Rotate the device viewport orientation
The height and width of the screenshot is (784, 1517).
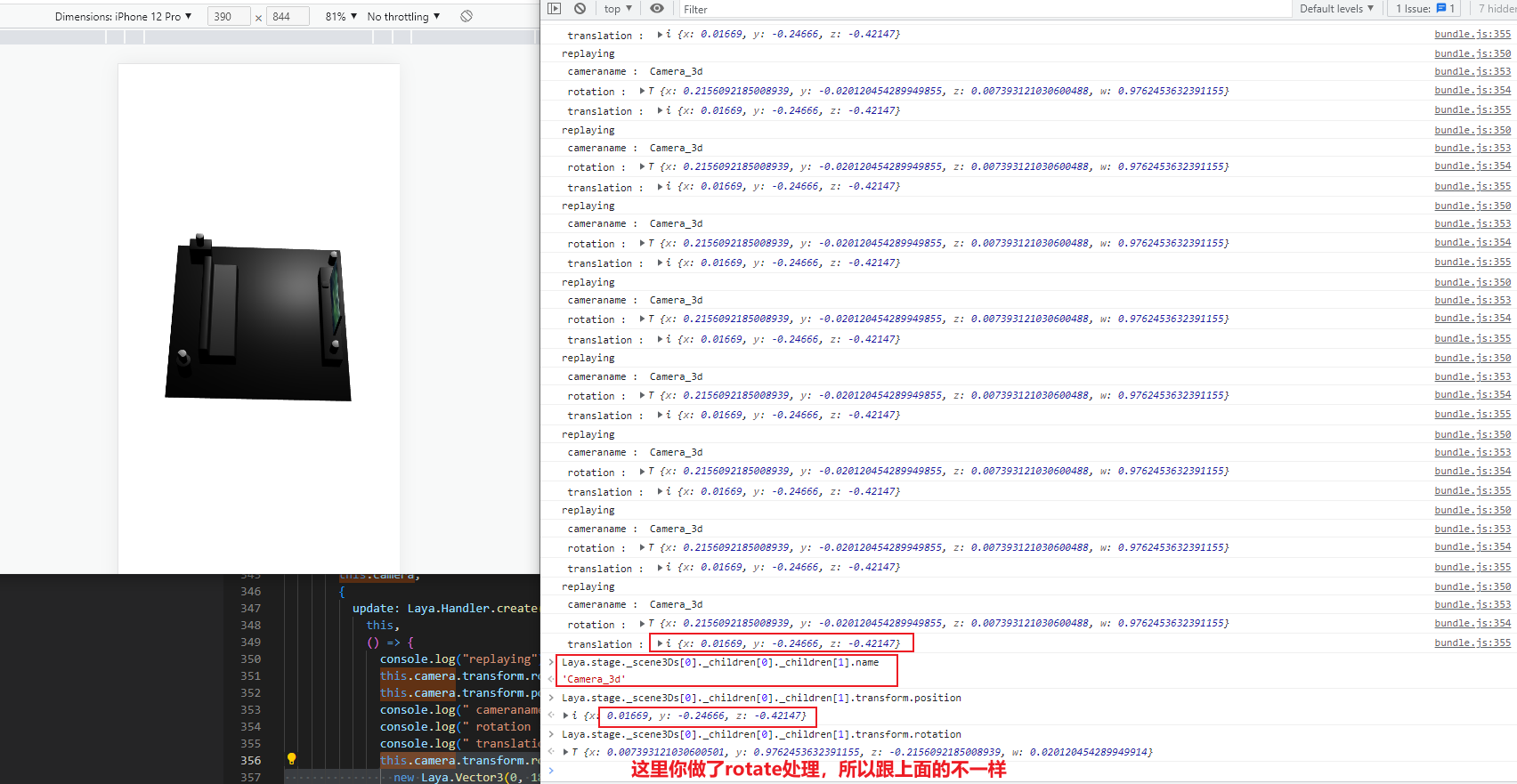466,16
